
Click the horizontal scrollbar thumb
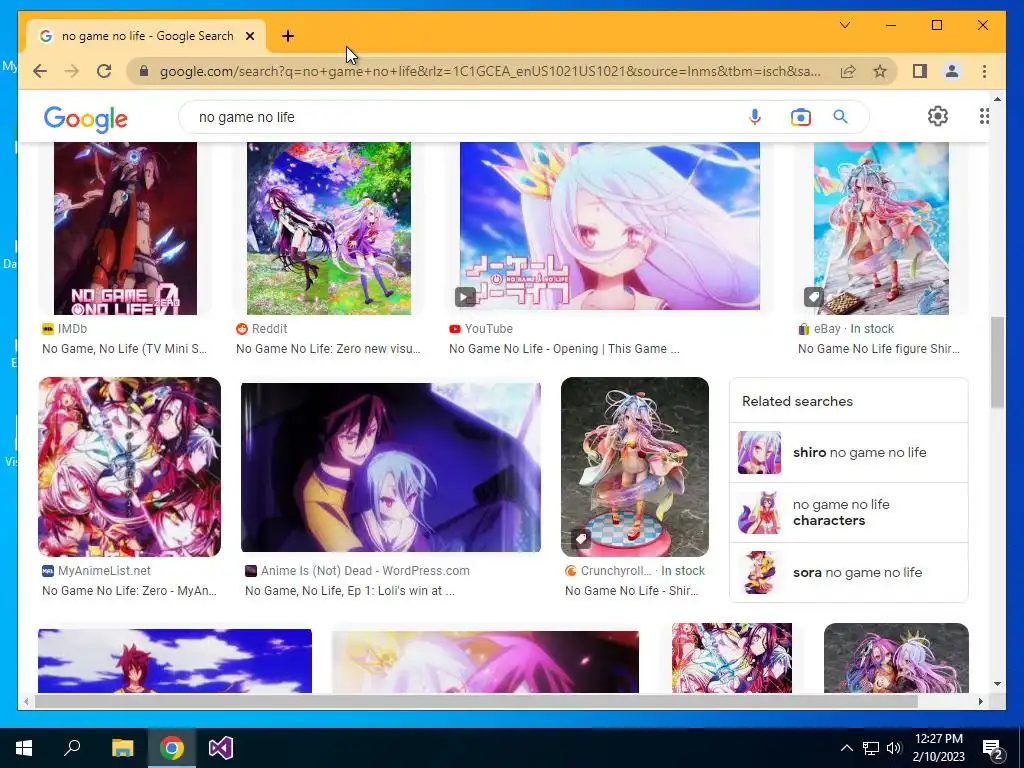[476, 701]
